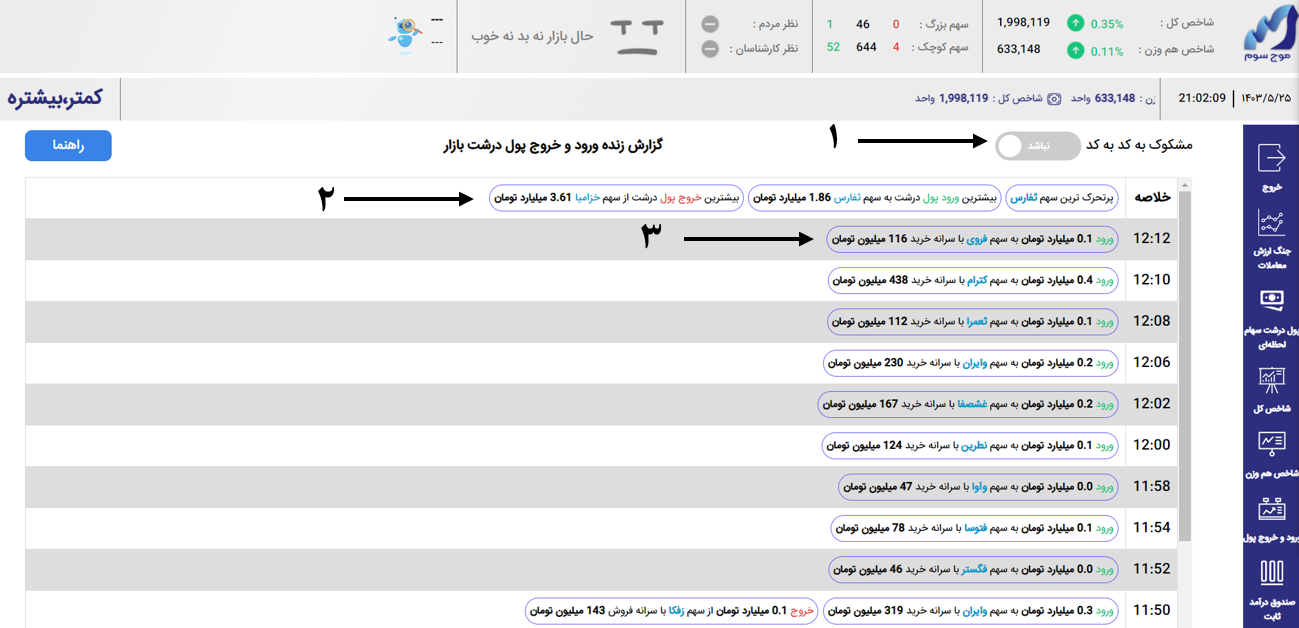Open ثفارس in the پرتحرک ترین سهم pill
This screenshot has width=1299, height=628.
1023,197
